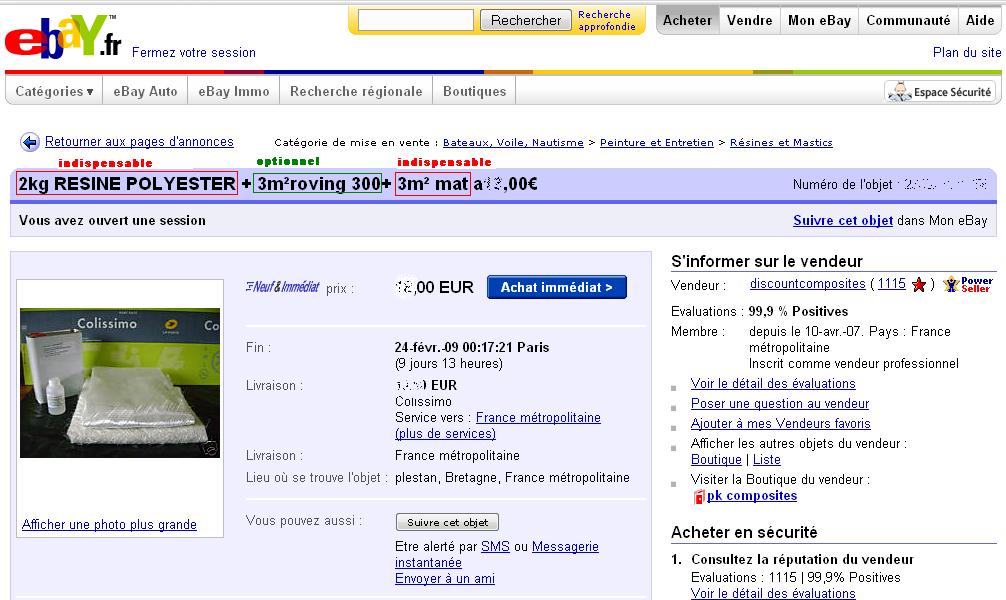Open Voir le détail des évaluations under Acheter en sécurité
1006x600 pixels.
[773, 594]
